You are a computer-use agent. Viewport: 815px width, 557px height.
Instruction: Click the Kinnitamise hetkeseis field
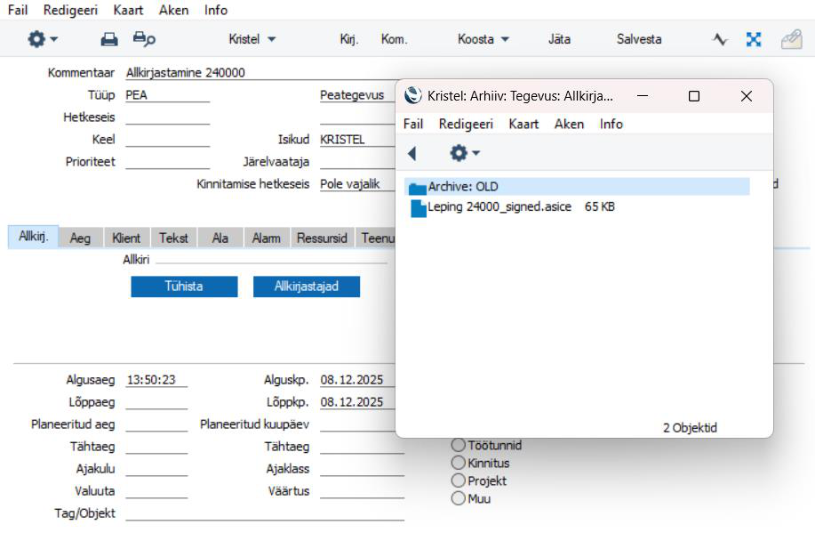(358, 184)
